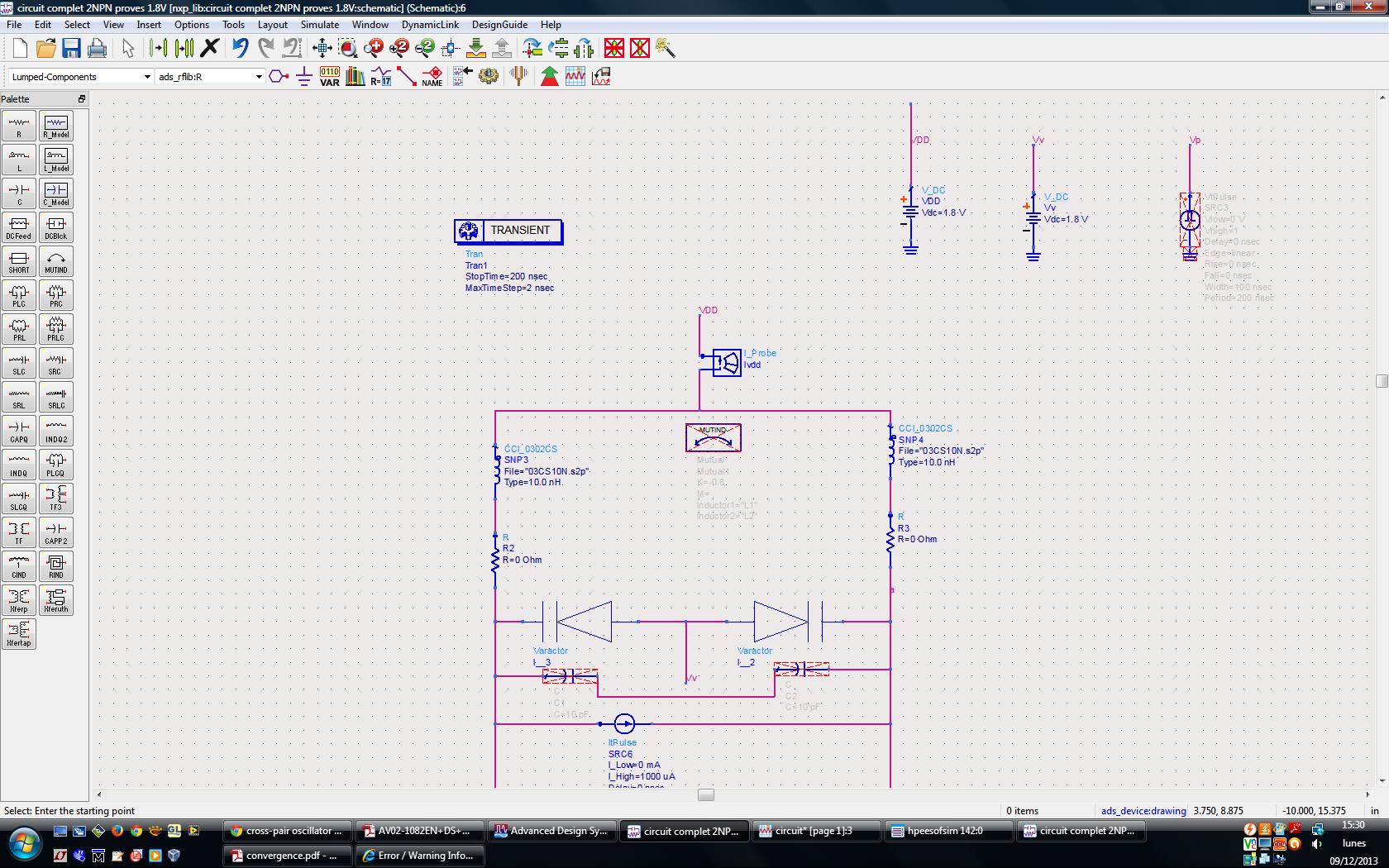This screenshot has height=868, width=1389.
Task: Select the insert wire tool
Action: click(x=406, y=77)
